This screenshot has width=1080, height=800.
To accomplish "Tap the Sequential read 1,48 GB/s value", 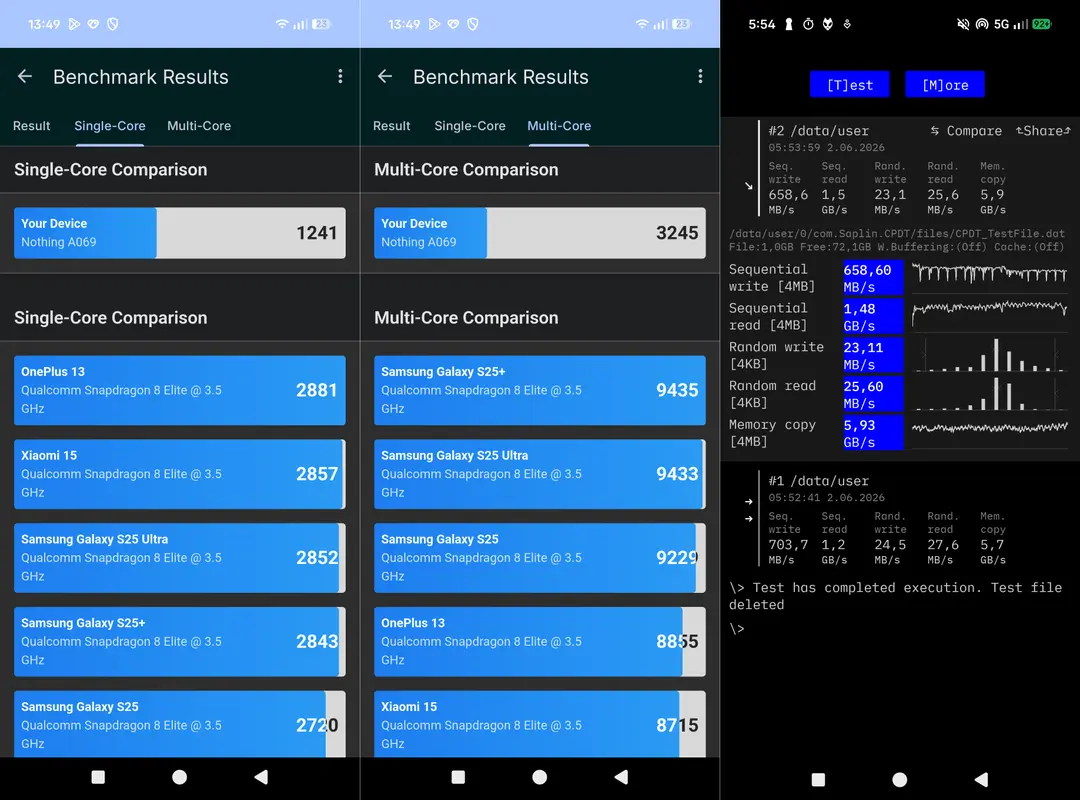I will pyautogui.click(x=873, y=317).
